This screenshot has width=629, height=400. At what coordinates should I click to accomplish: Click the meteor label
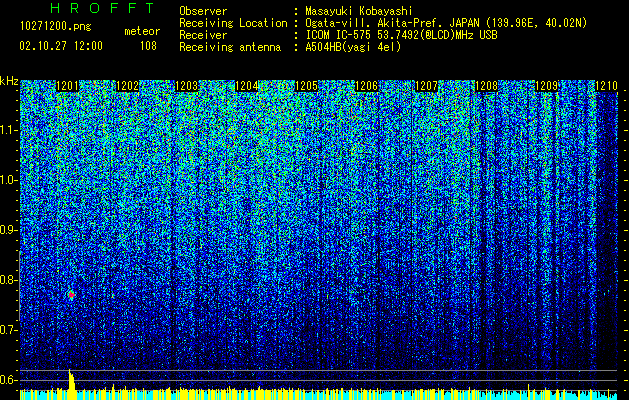click(x=142, y=31)
